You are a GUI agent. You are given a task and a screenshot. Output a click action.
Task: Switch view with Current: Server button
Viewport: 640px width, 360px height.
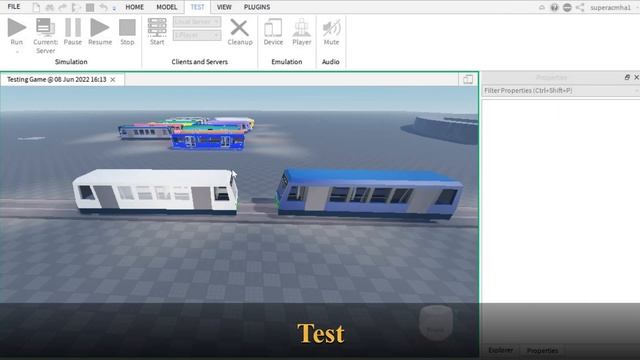click(x=45, y=36)
